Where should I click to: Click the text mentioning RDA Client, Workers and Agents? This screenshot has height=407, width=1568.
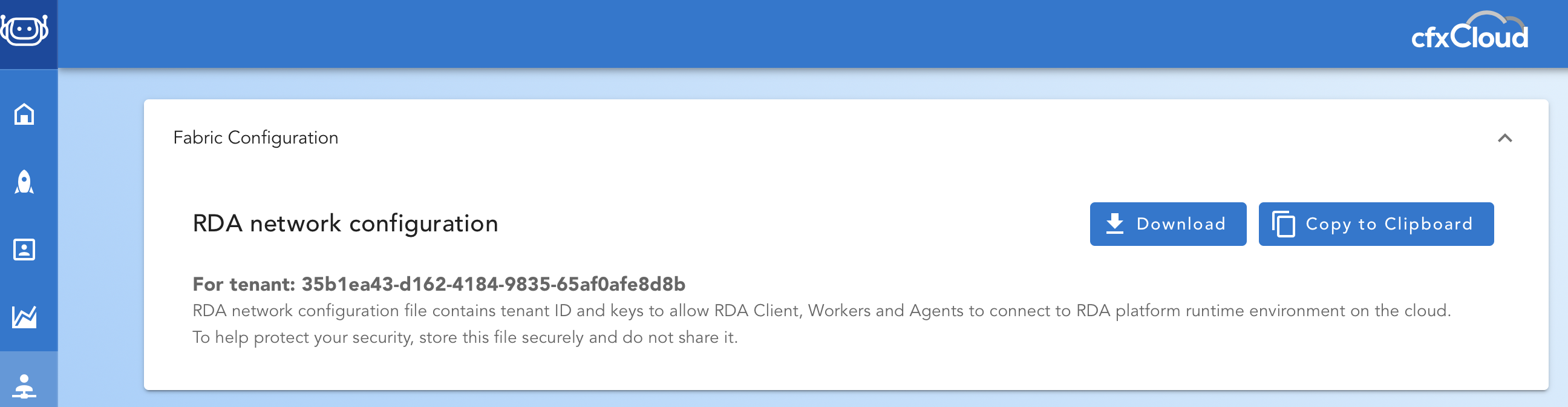(x=821, y=311)
